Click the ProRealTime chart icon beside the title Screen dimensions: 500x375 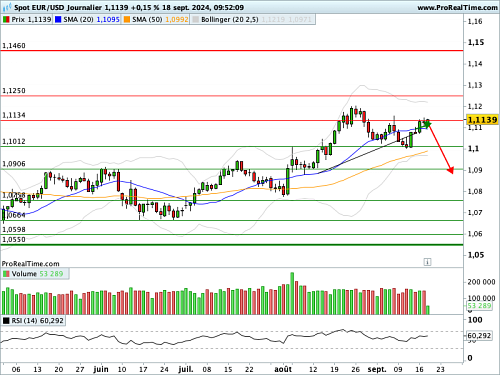[7, 7]
